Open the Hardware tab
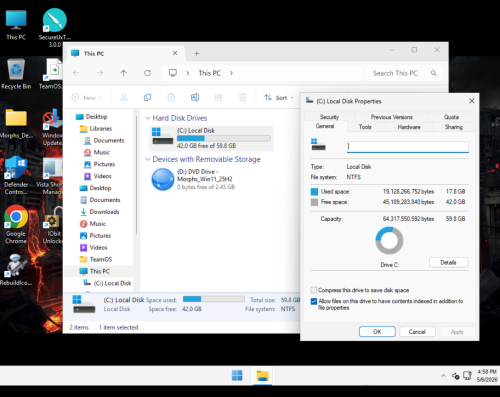This screenshot has height=397, width=500. [x=409, y=127]
